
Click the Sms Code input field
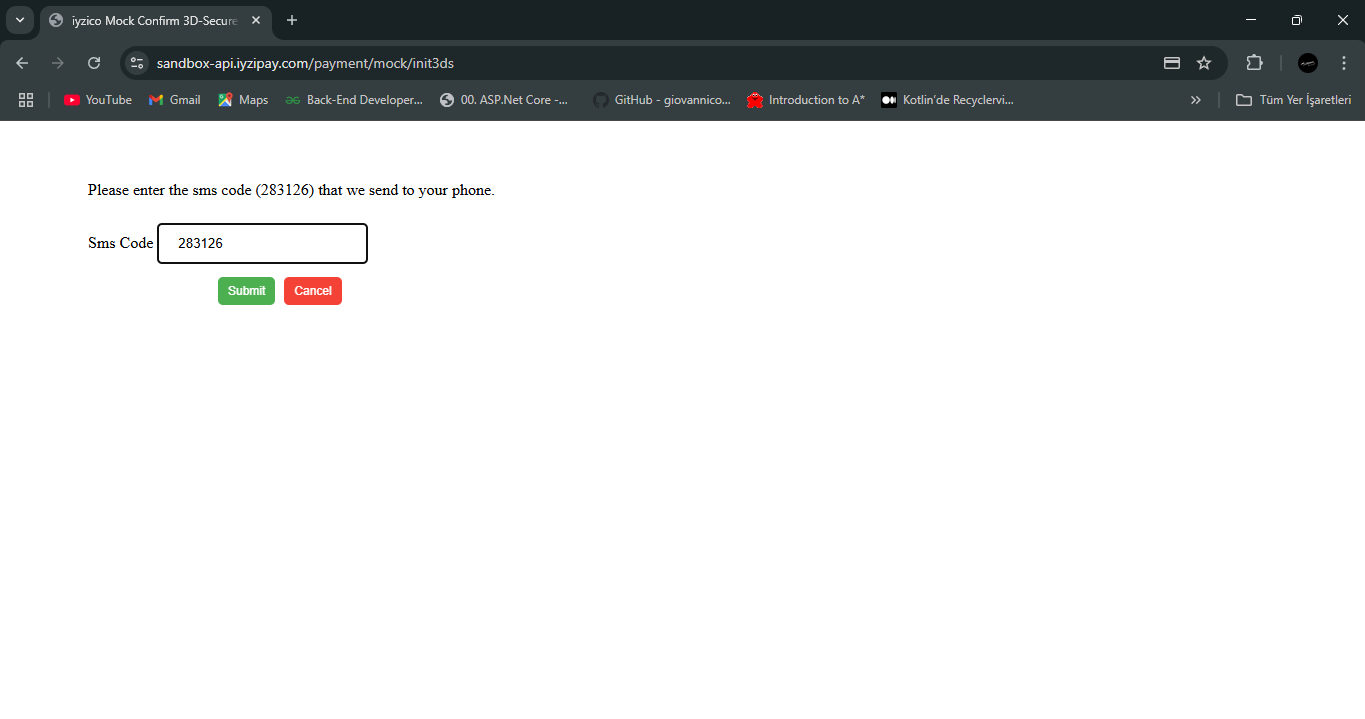coord(263,244)
